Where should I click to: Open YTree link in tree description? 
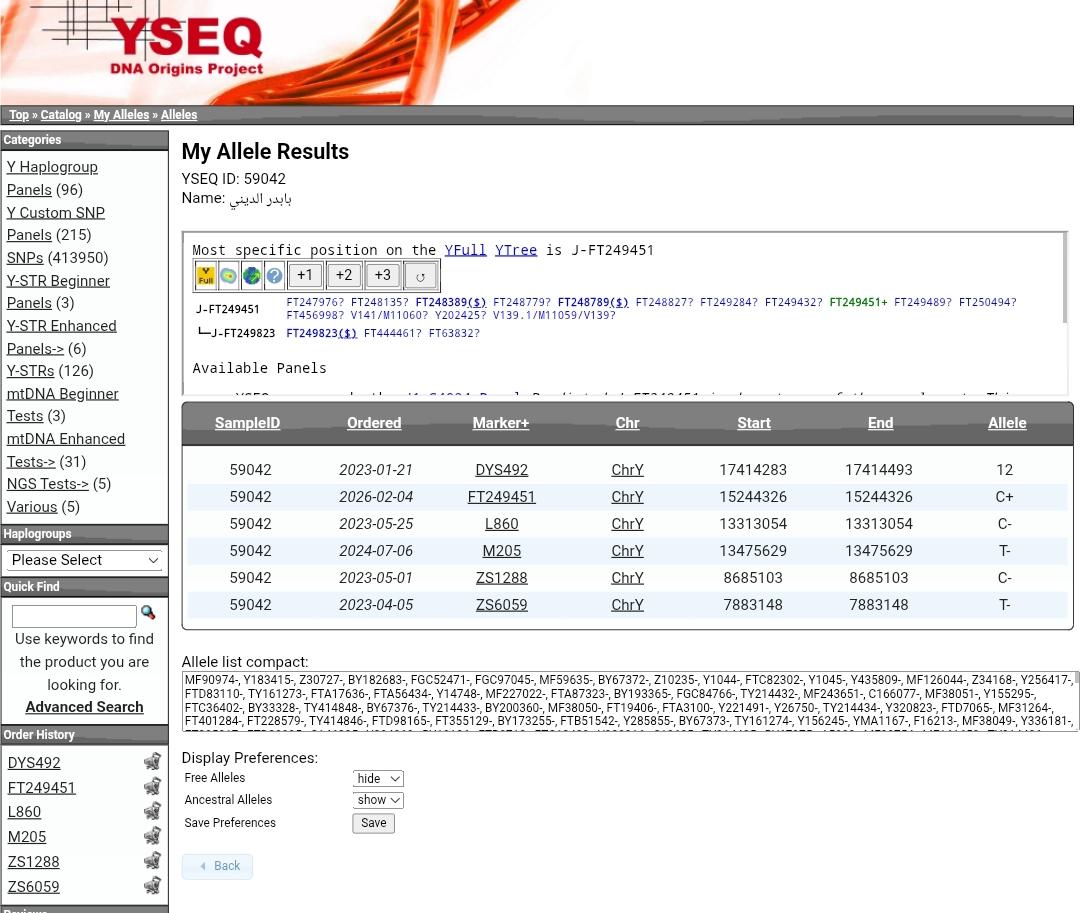(516, 250)
